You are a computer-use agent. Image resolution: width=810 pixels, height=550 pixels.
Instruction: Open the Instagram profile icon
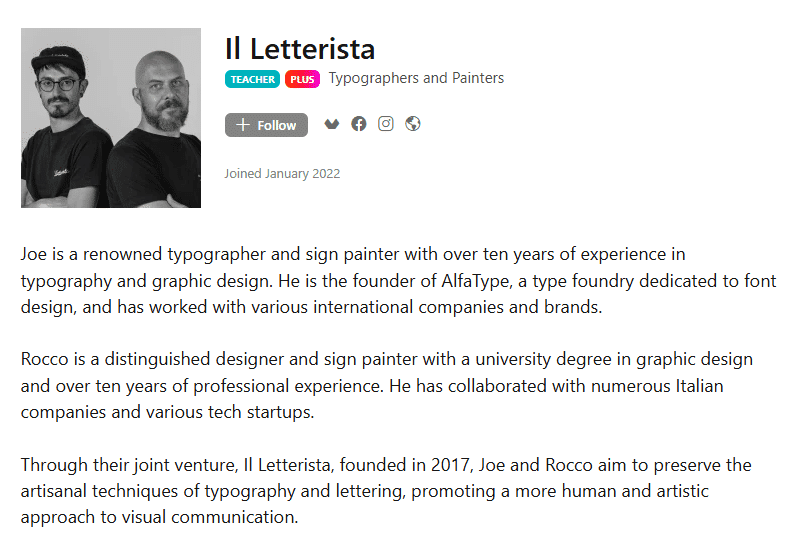tap(386, 124)
